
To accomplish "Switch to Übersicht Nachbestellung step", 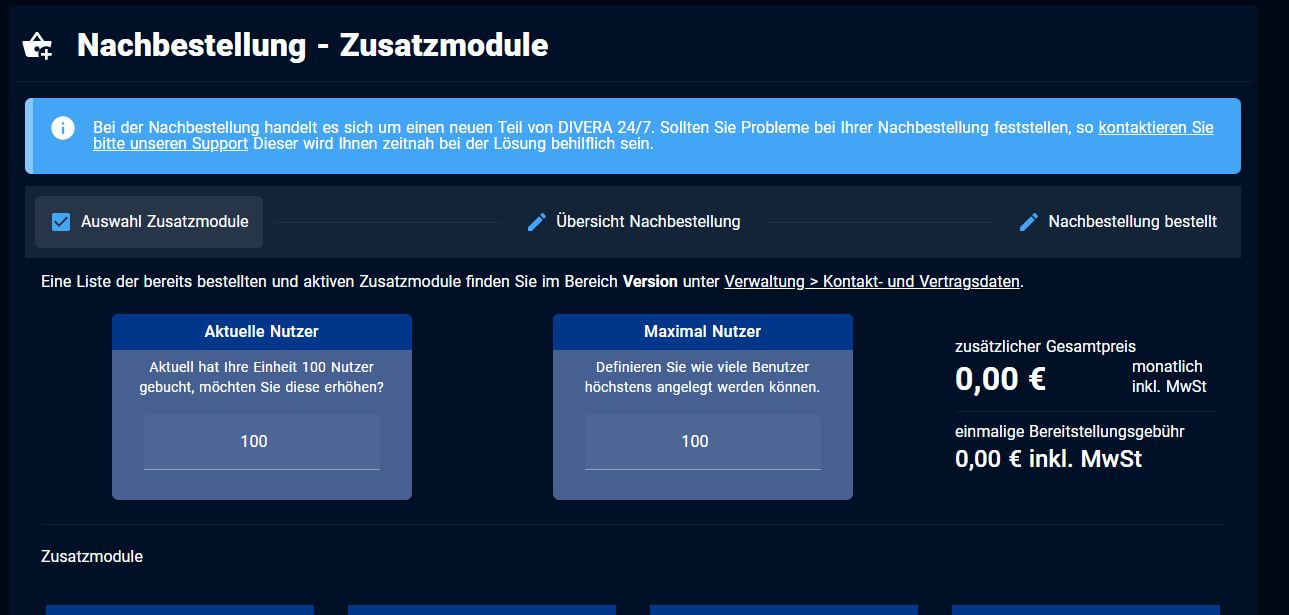I will click(647, 222).
